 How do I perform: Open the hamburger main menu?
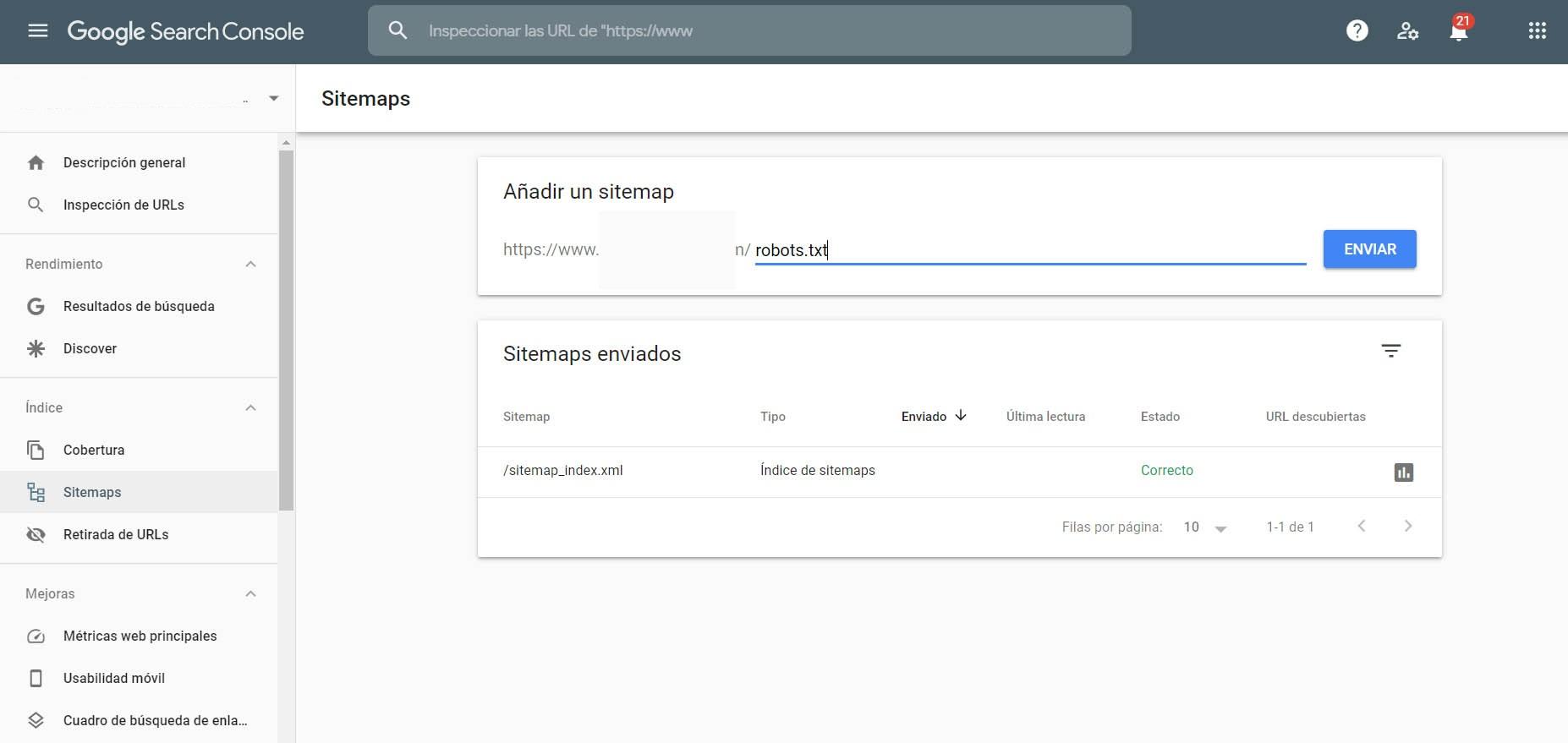[38, 31]
